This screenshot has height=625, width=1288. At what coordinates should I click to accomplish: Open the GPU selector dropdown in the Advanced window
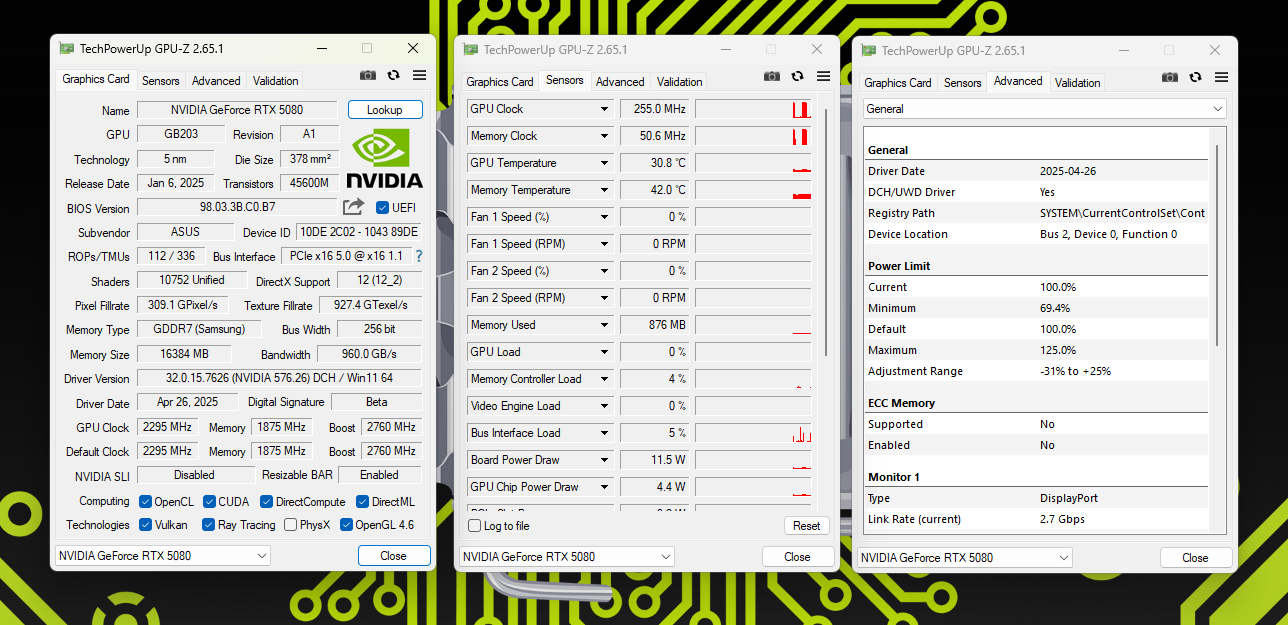(964, 558)
